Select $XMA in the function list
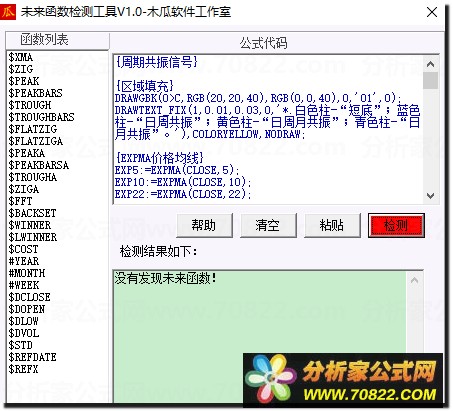The height and width of the screenshot is (411, 453). coord(21,57)
